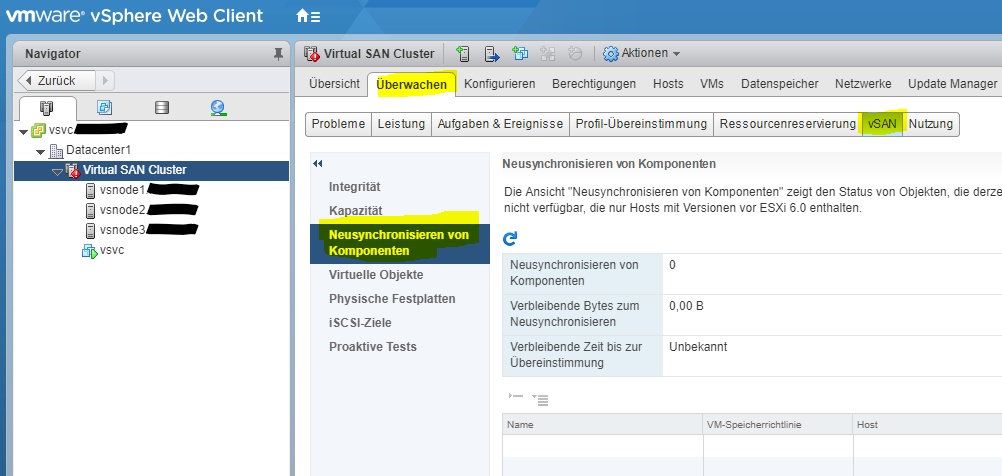Open the Netzwerke tab
The height and width of the screenshot is (476, 1002).
pyautogui.click(x=863, y=84)
